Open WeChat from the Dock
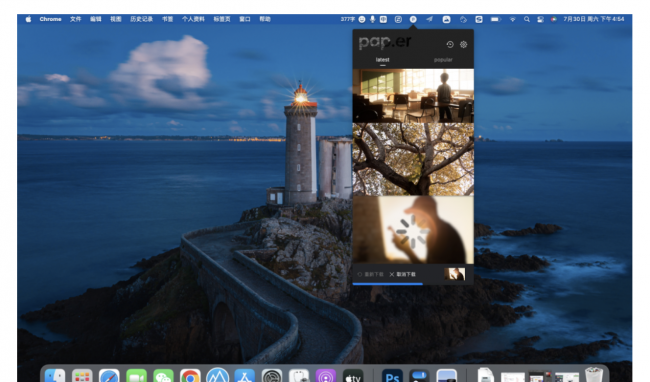 163,375
